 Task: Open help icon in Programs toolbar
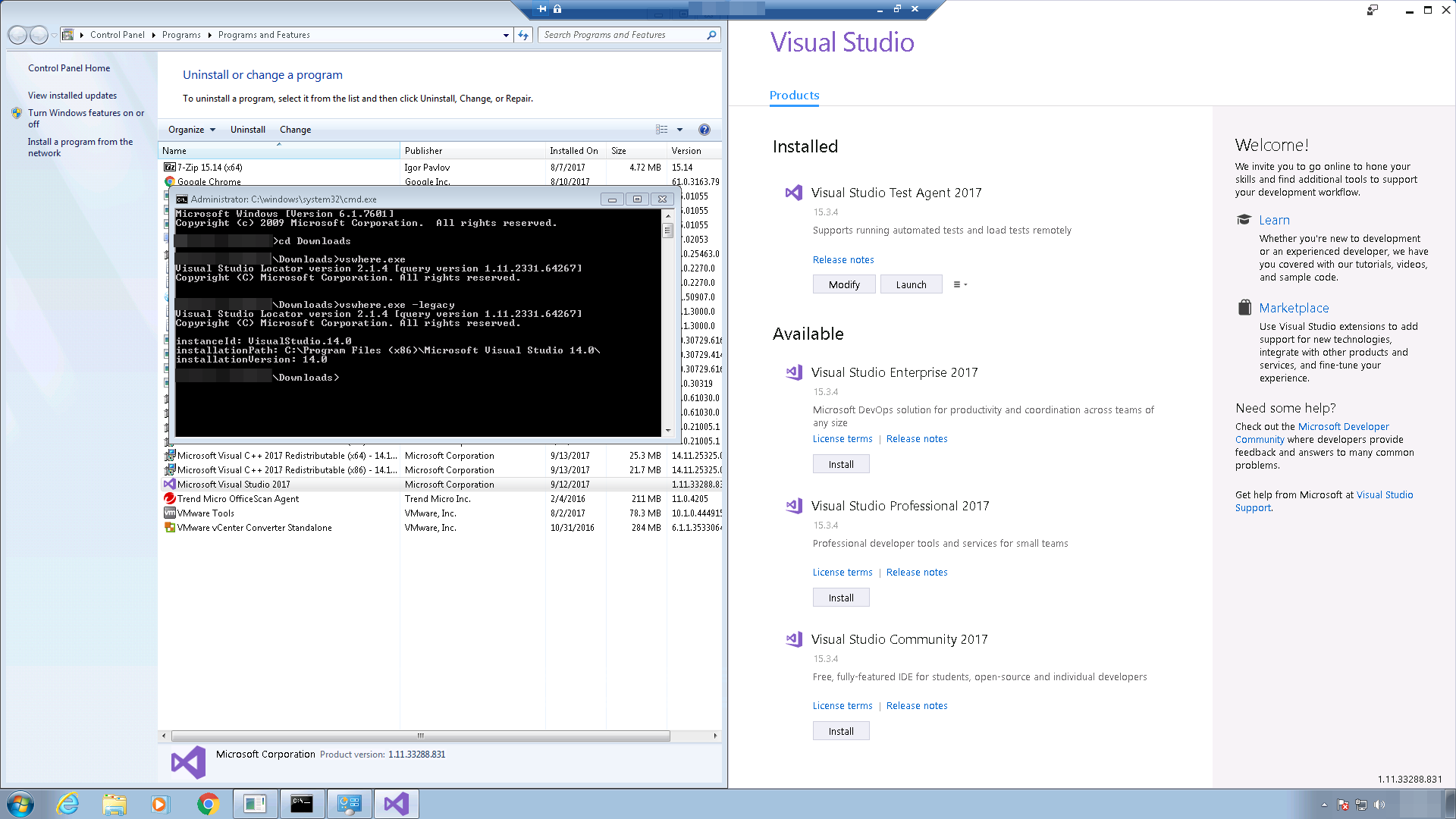click(x=704, y=130)
